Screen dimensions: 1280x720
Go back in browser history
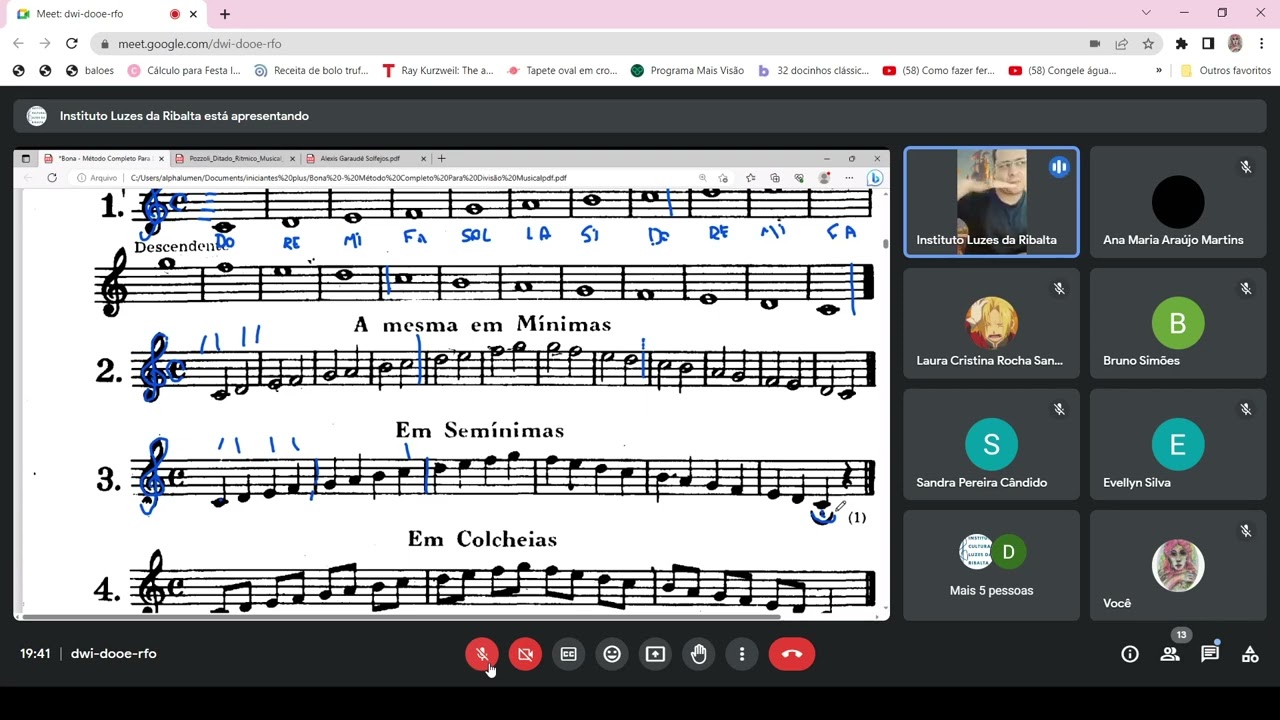point(18,44)
